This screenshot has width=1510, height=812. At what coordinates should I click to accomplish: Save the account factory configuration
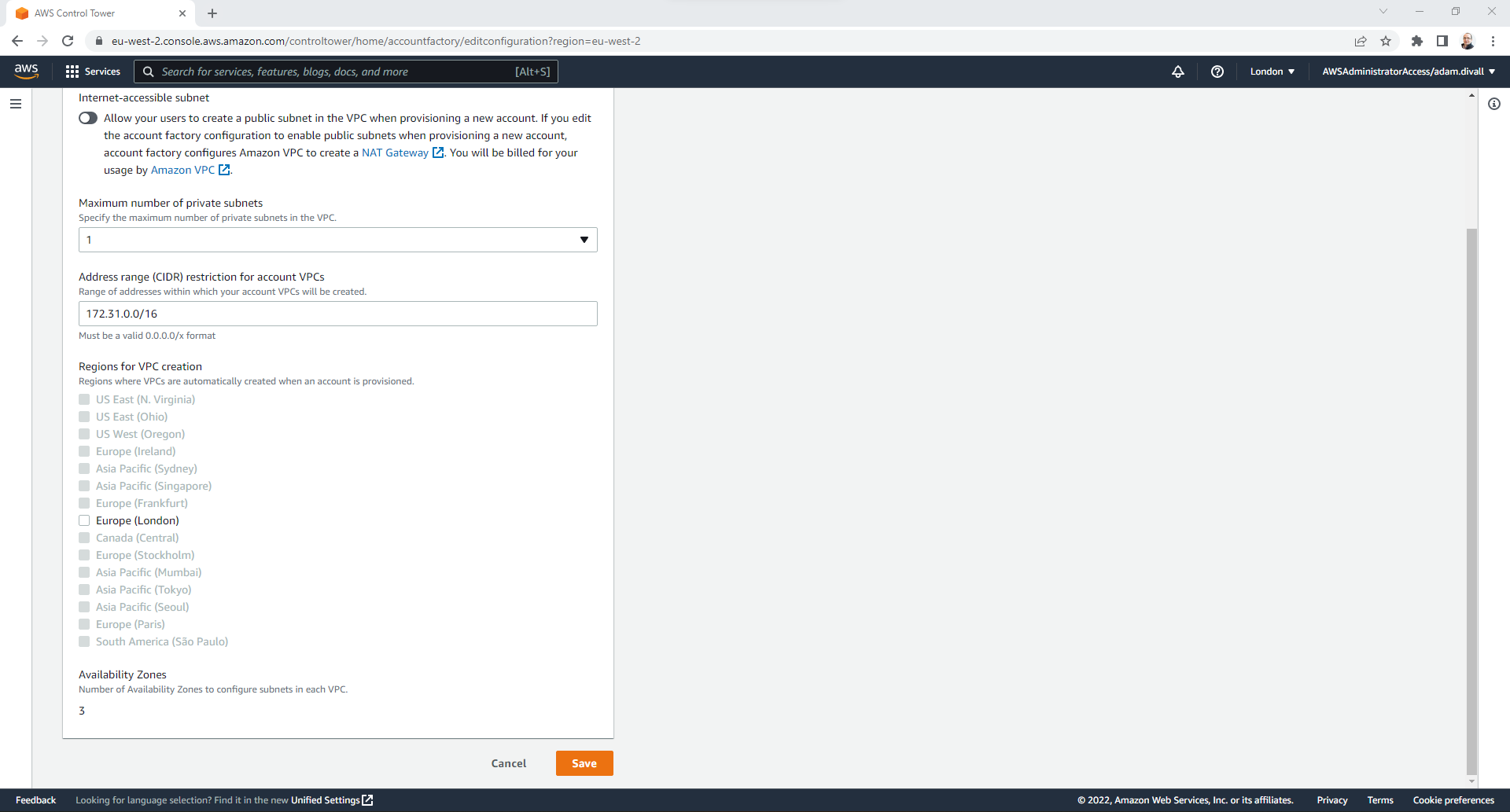pos(584,763)
